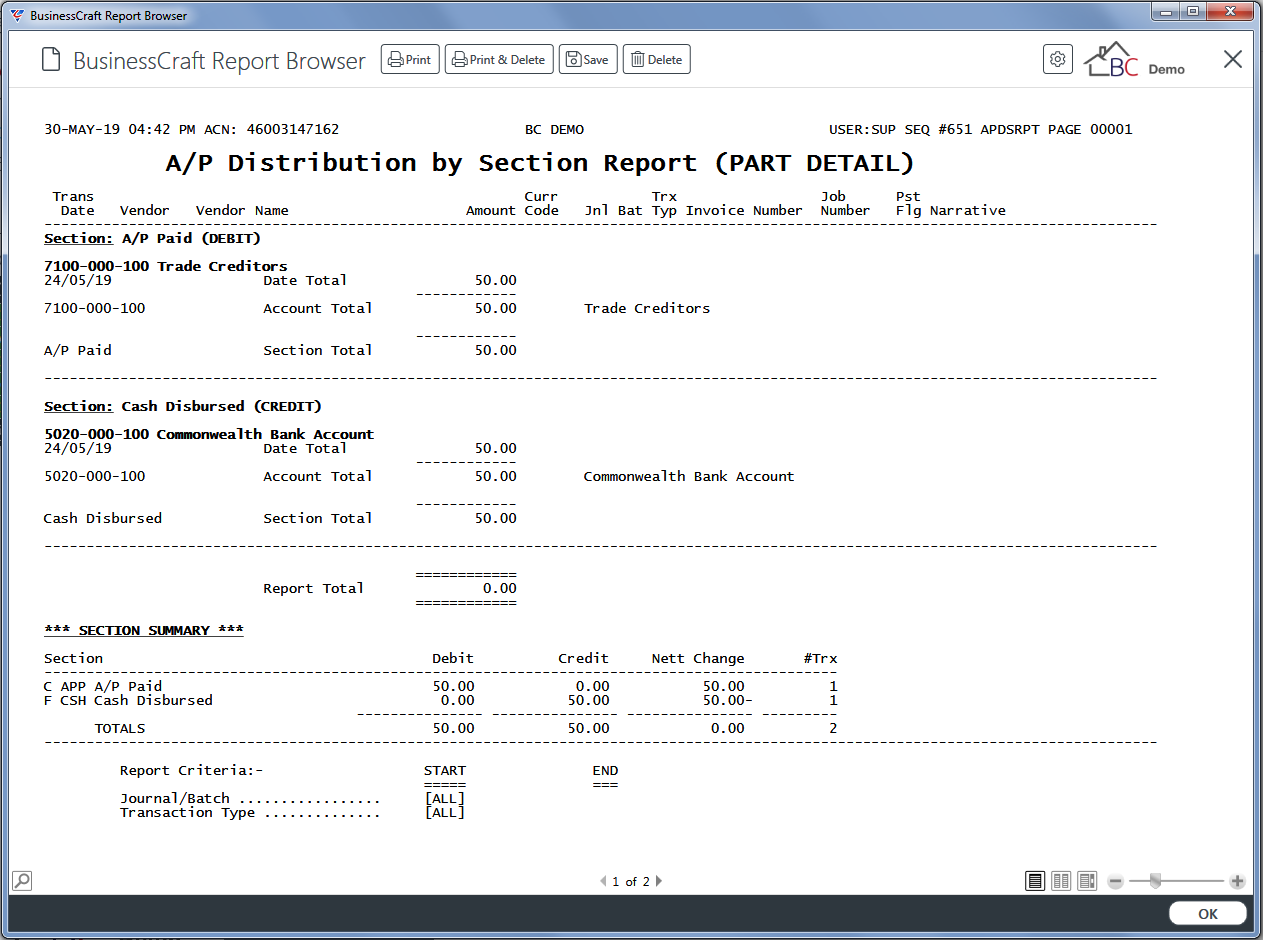1263x940 pixels.
Task: Click the 'Nett Change' column header
Action: tap(698, 658)
